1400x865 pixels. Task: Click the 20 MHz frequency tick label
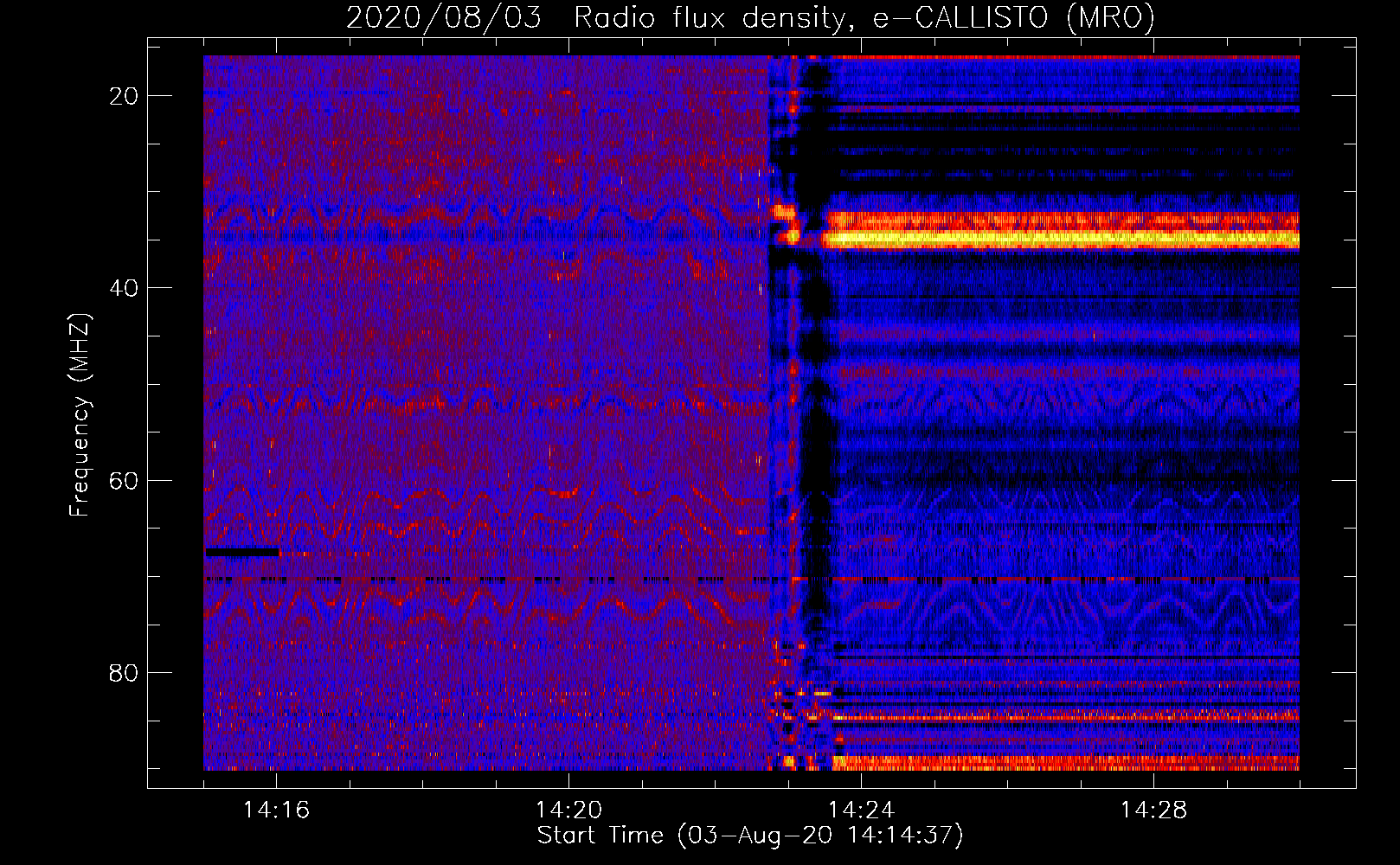coord(124,96)
